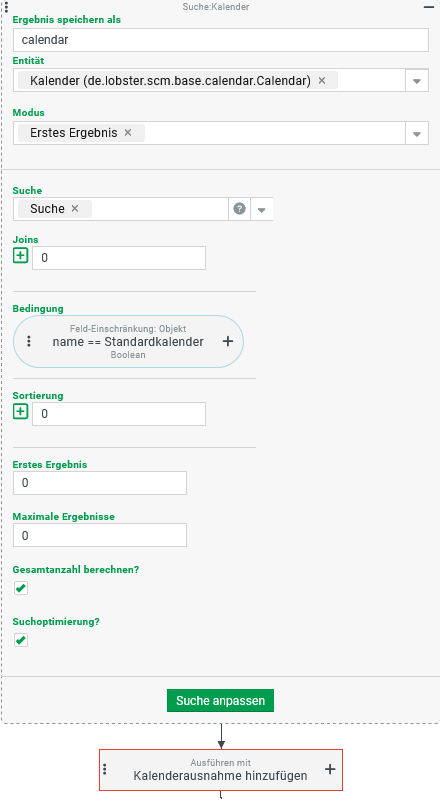Add action after Kalenderausnahme hinzufügen via plus
Viewport: 440px width, 806px height.
(330, 769)
